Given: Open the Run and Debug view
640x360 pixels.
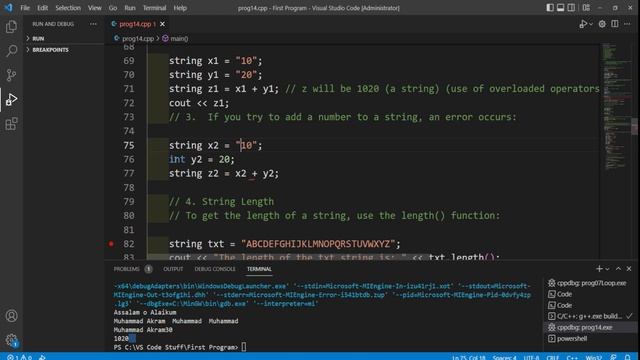Looking at the screenshot, I should (x=11, y=100).
